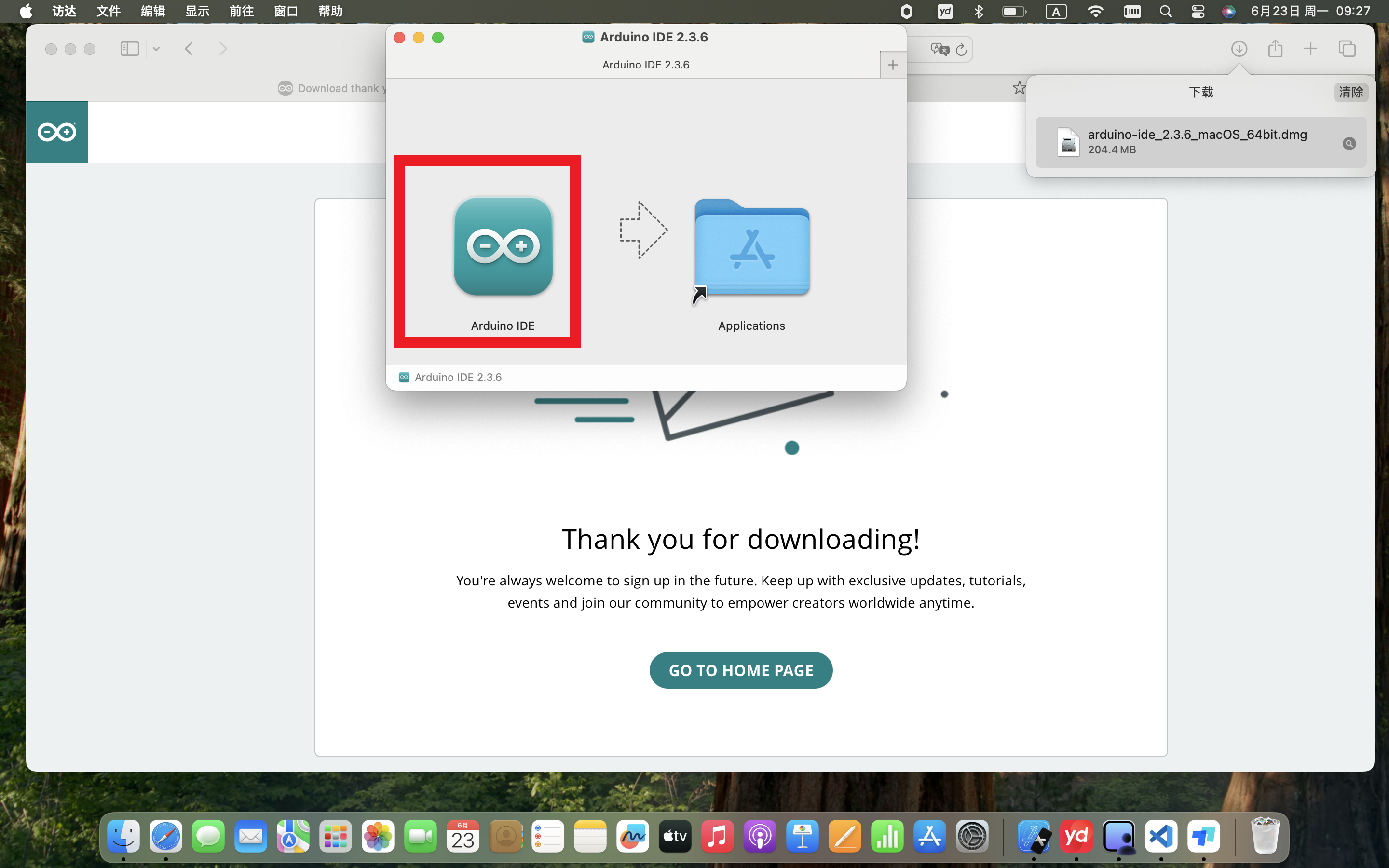The height and width of the screenshot is (868, 1389).
Task: Click the arduino-ide_2.3.6_macOS_64bit.dmg download entry
Action: tap(1201, 142)
